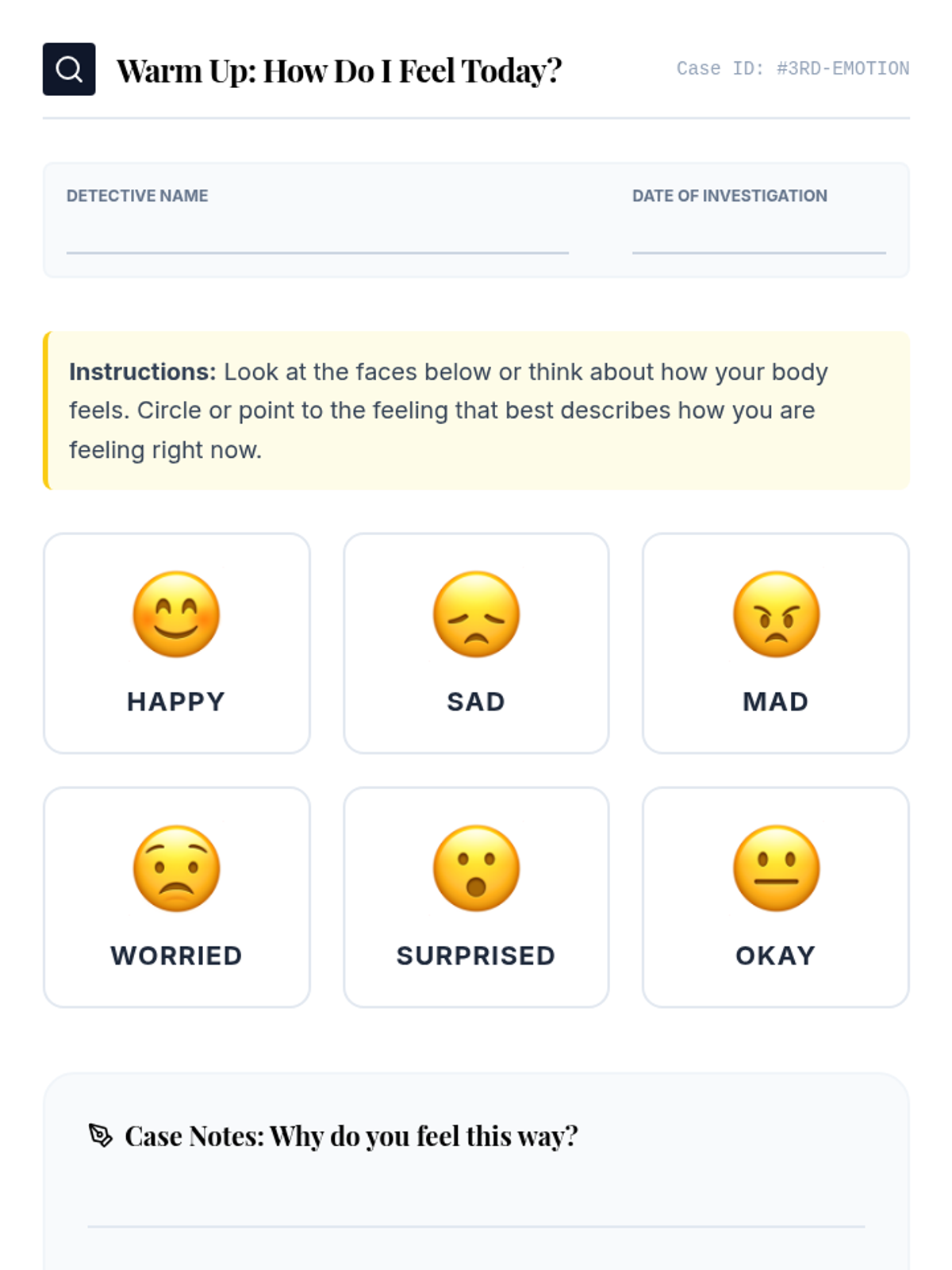The height and width of the screenshot is (1270, 952).
Task: Select the SAD label text
Action: pos(476,702)
